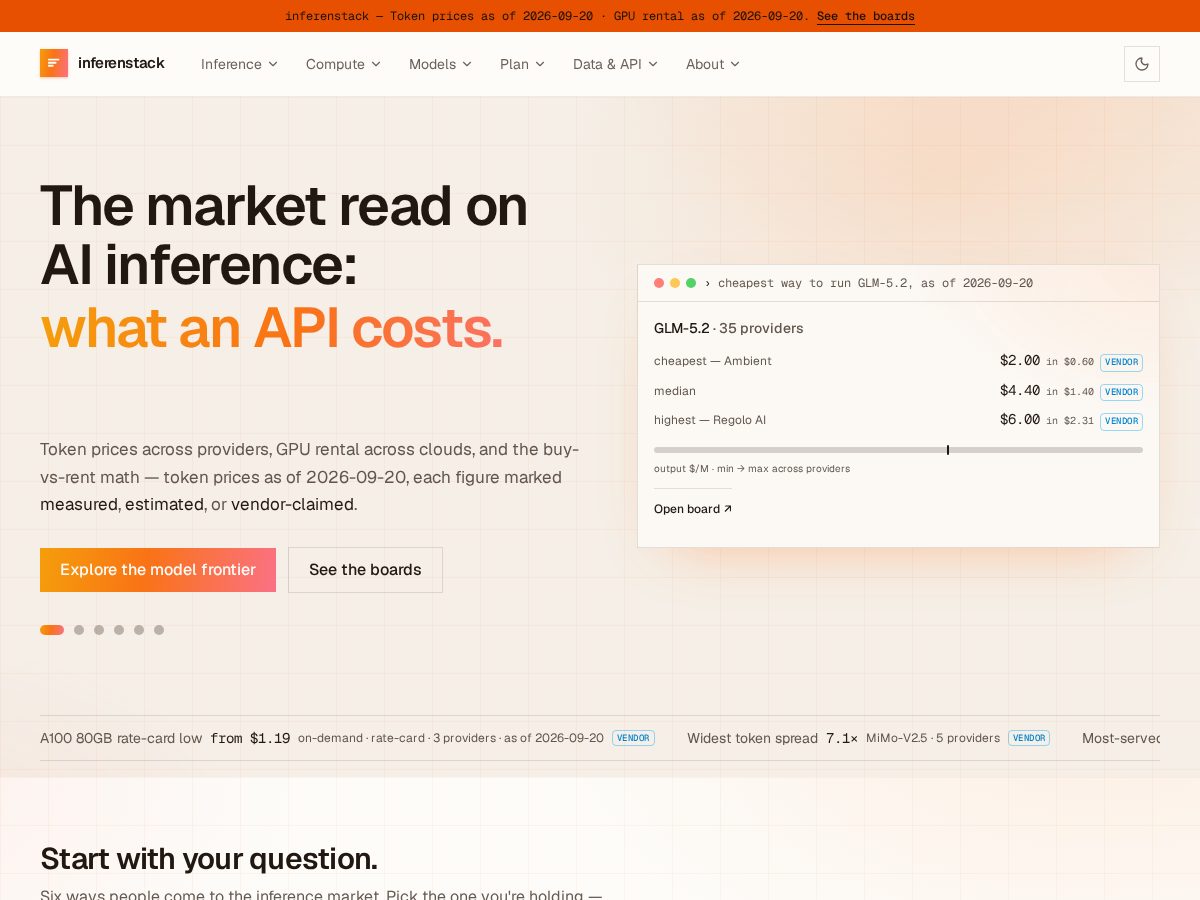
Task: Click the Widest token spread ticker item
Action: pyautogui.click(x=868, y=738)
